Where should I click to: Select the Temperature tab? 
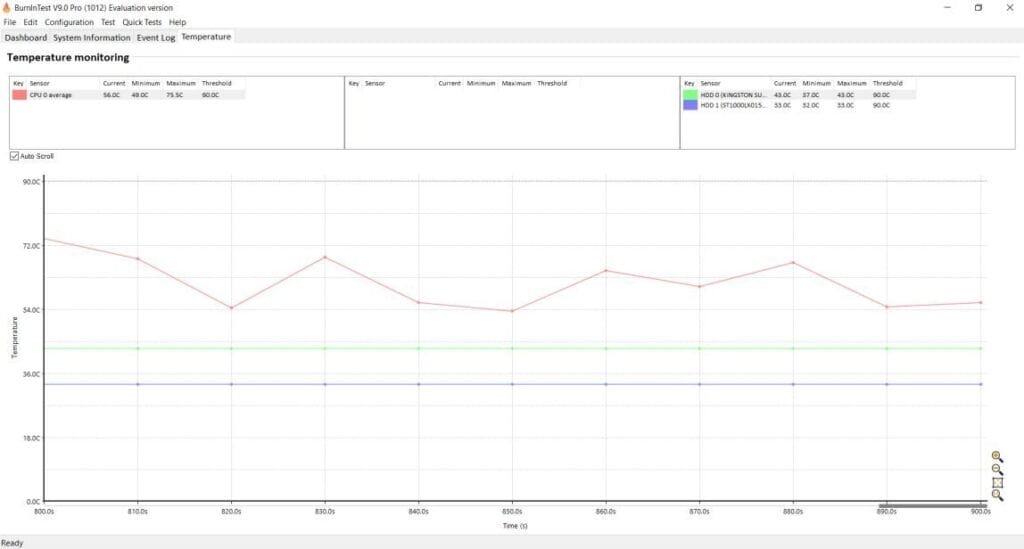click(206, 37)
